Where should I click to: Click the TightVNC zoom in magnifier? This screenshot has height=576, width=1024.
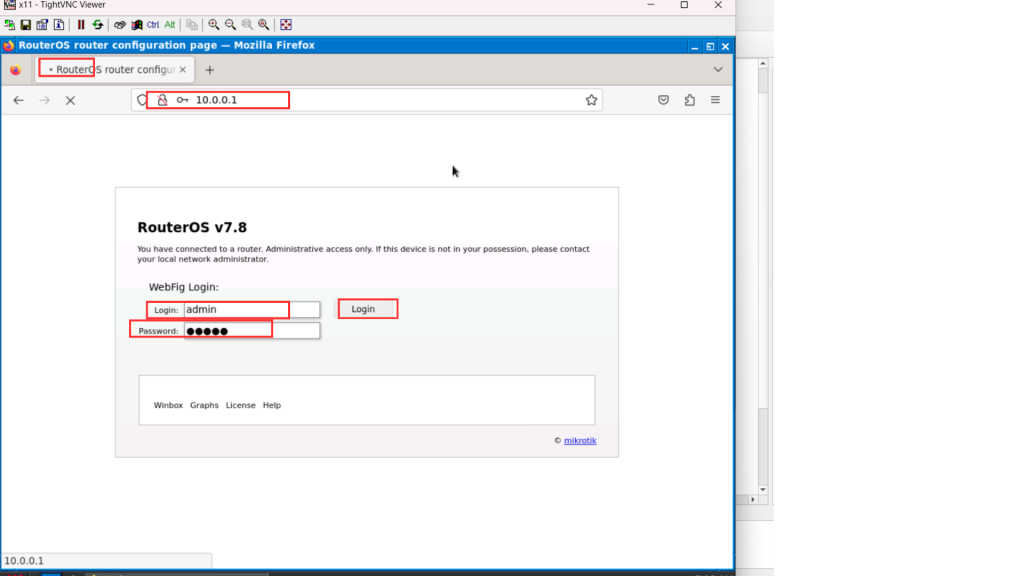[214, 24]
